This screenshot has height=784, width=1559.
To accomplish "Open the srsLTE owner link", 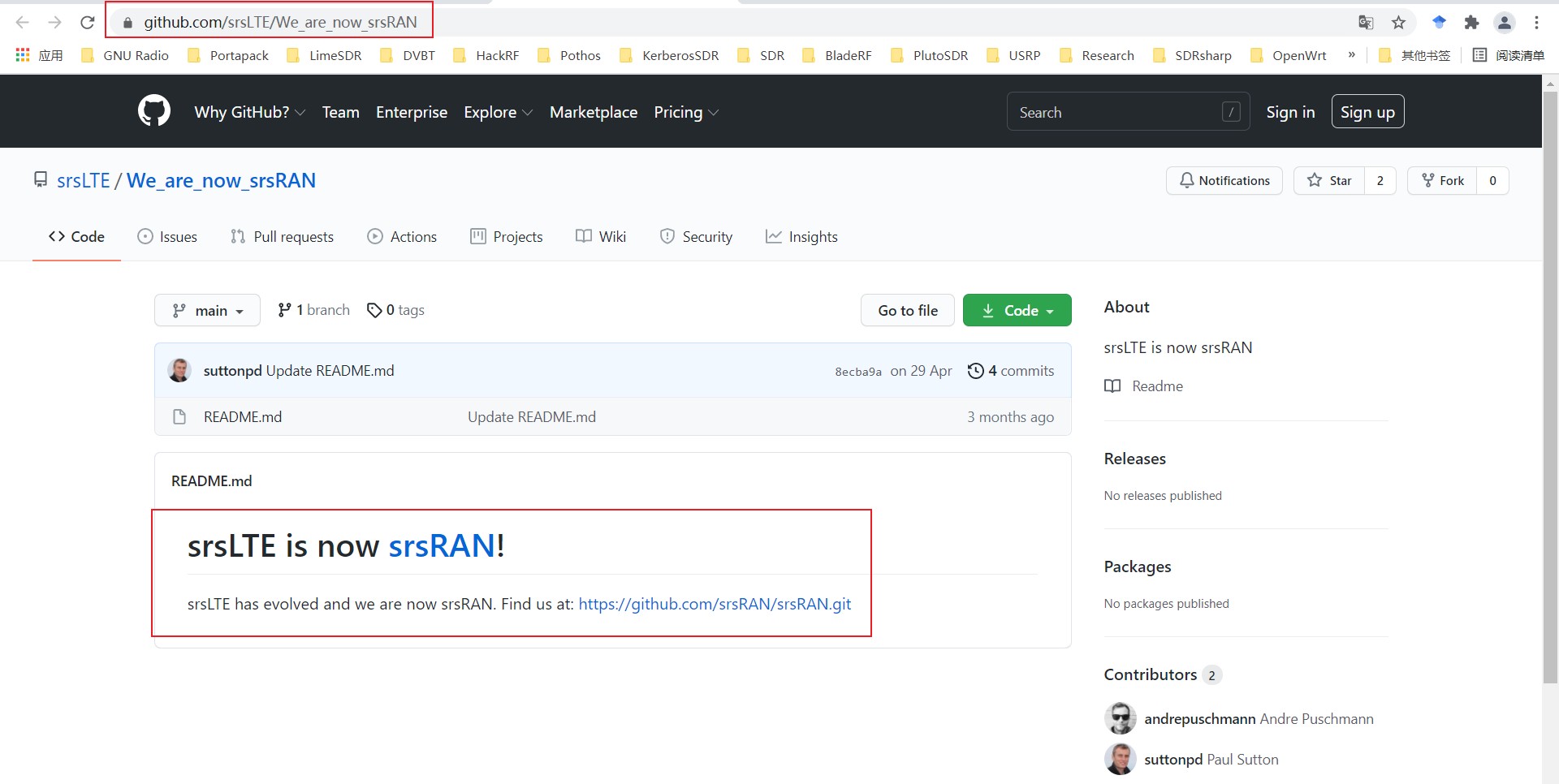I will pyautogui.click(x=83, y=180).
